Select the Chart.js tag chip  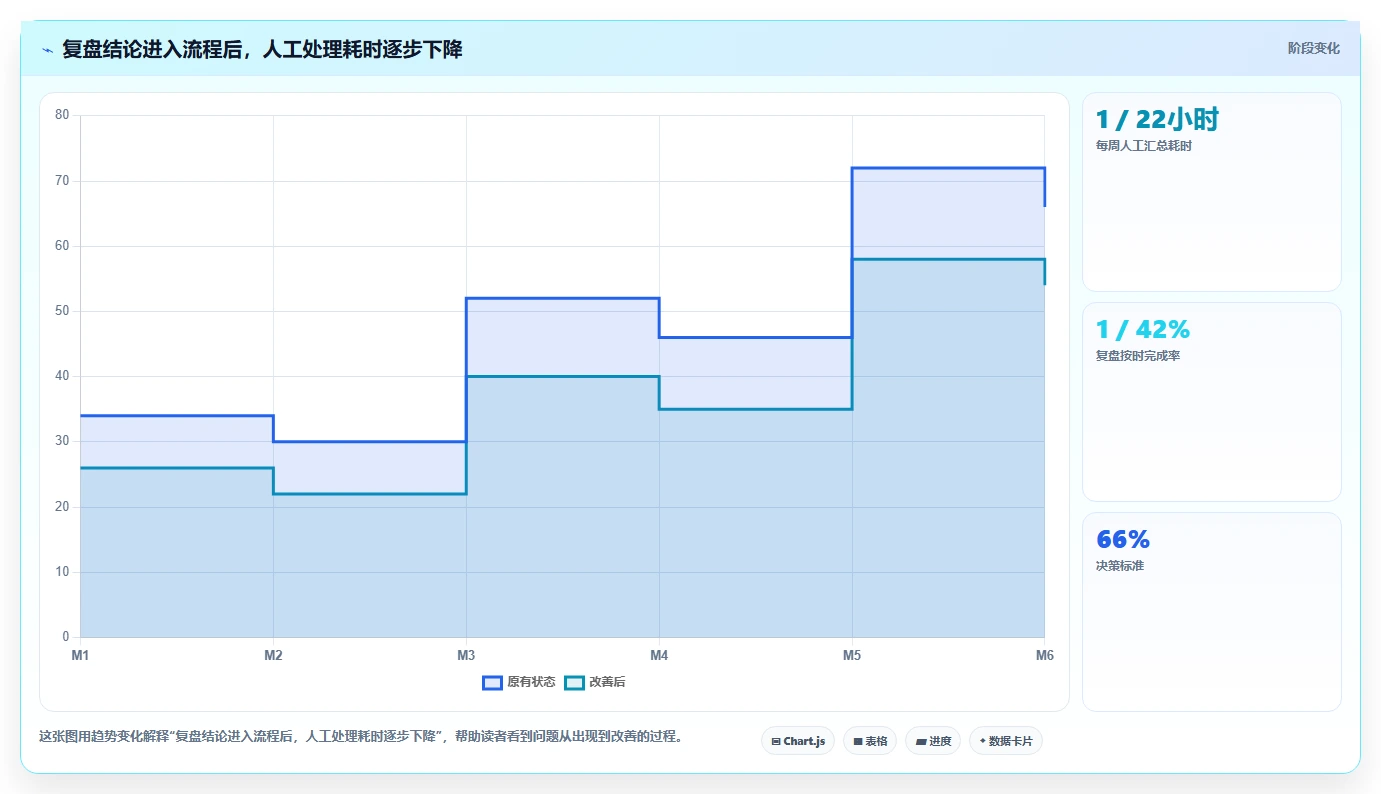pyautogui.click(x=798, y=741)
